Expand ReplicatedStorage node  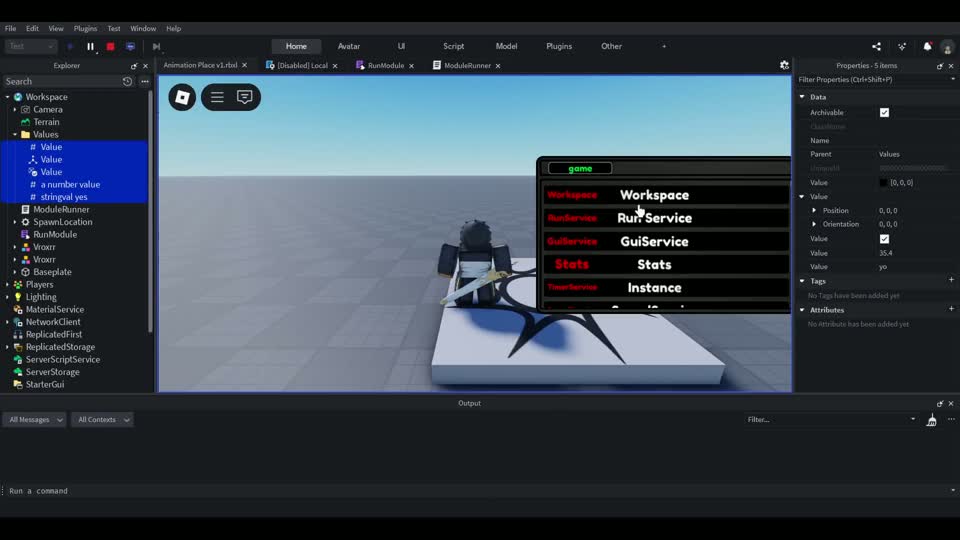click(x=7, y=347)
